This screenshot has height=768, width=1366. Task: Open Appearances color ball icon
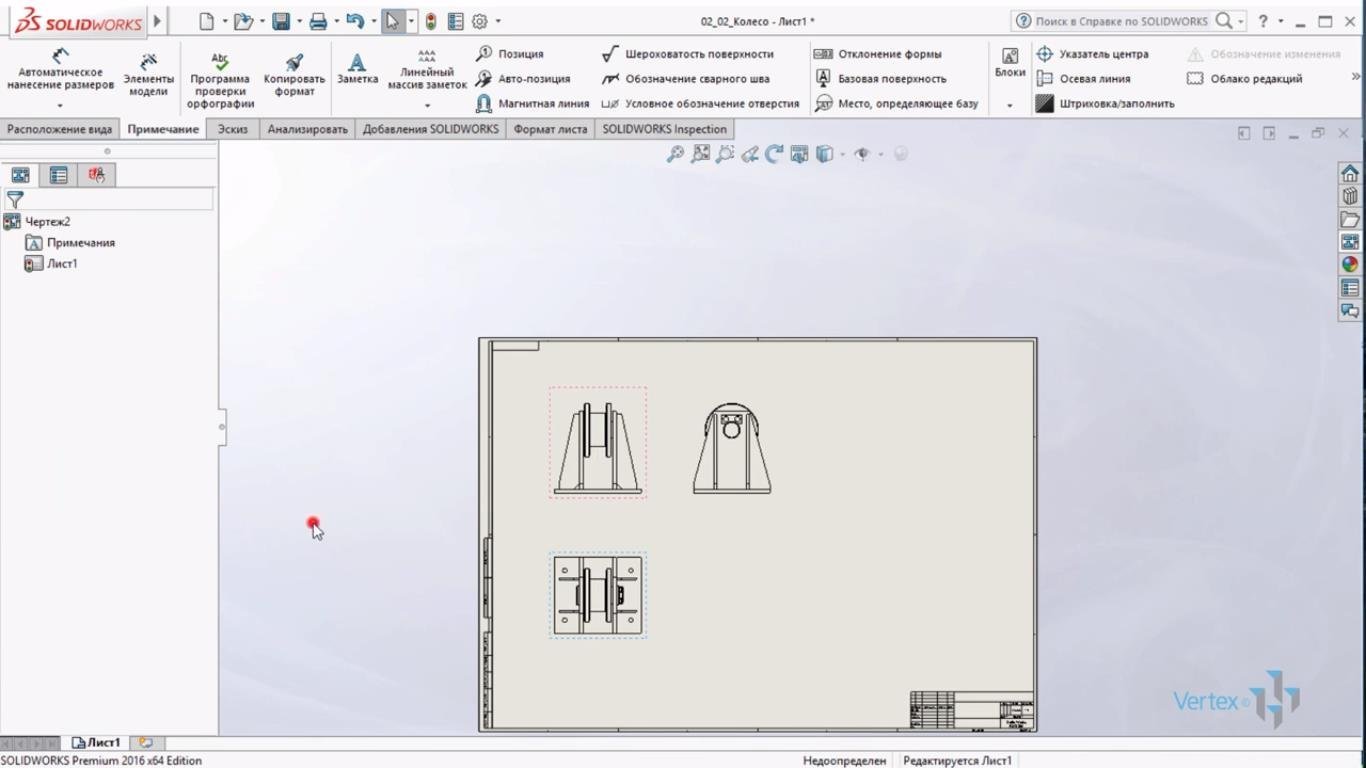pyautogui.click(x=1350, y=265)
